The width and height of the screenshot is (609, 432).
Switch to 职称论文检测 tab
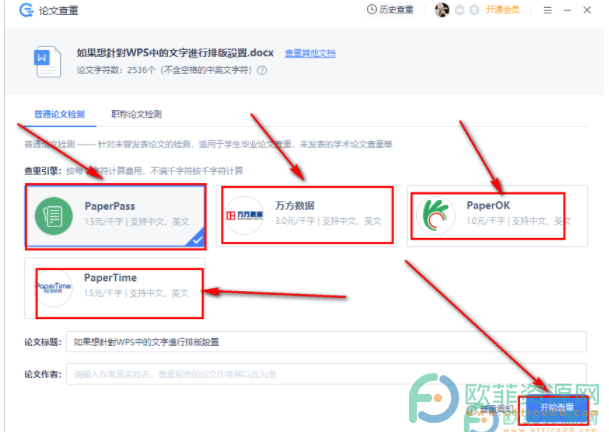click(136, 114)
